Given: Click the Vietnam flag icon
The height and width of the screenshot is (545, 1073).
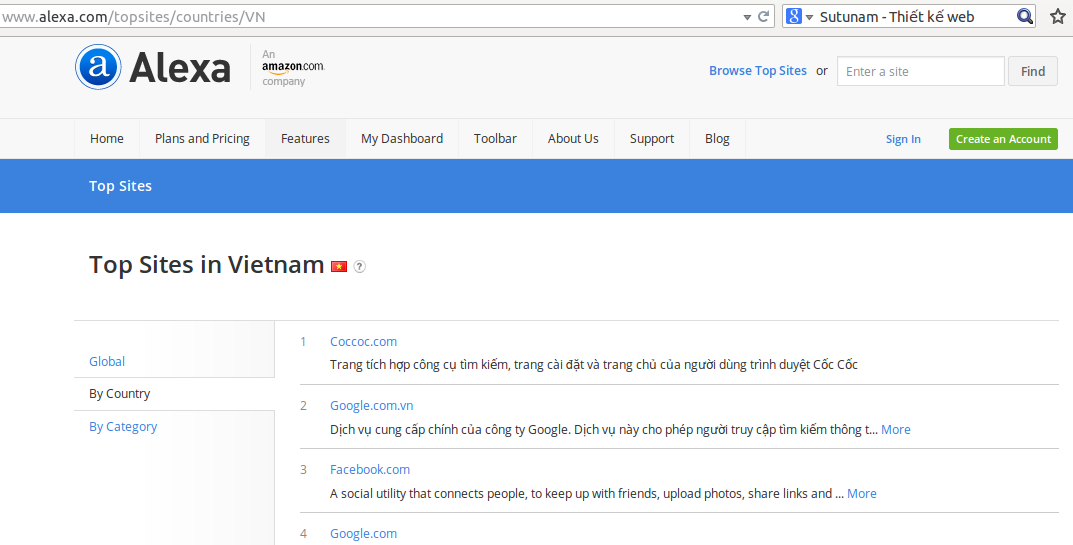Looking at the screenshot, I should pyautogui.click(x=339, y=266).
